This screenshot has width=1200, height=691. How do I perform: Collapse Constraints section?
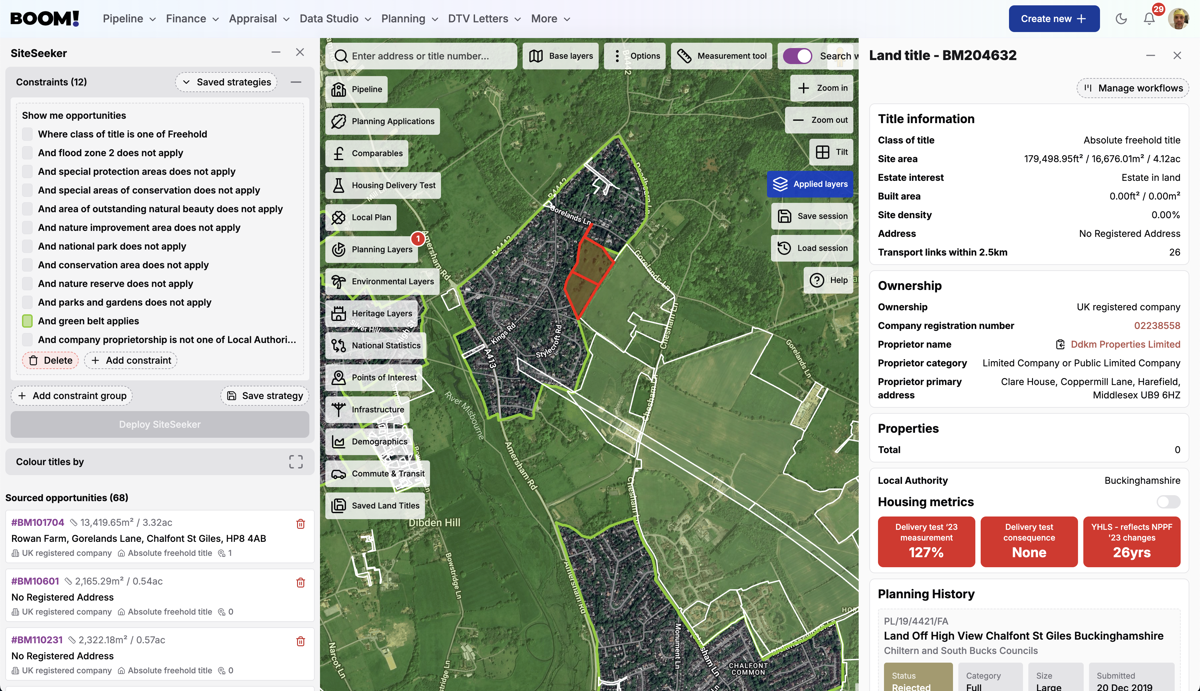(x=296, y=82)
